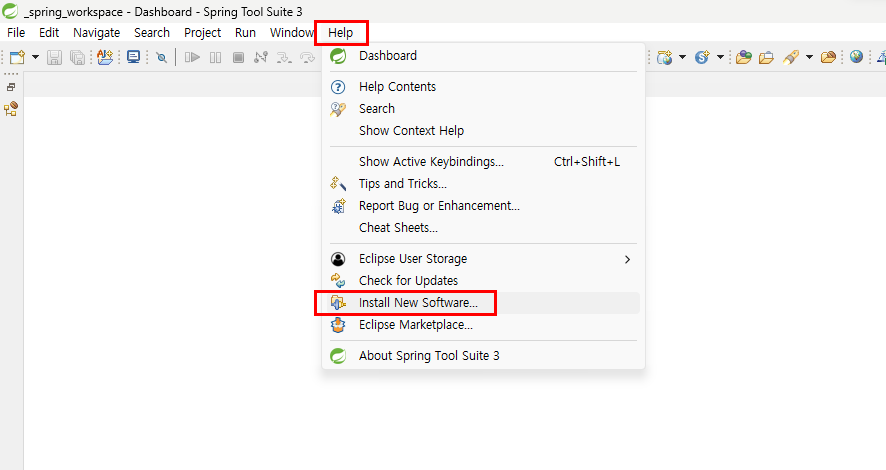Click the Open Type folder with spheres icon
Image resolution: width=886 pixels, height=470 pixels.
pos(744,57)
